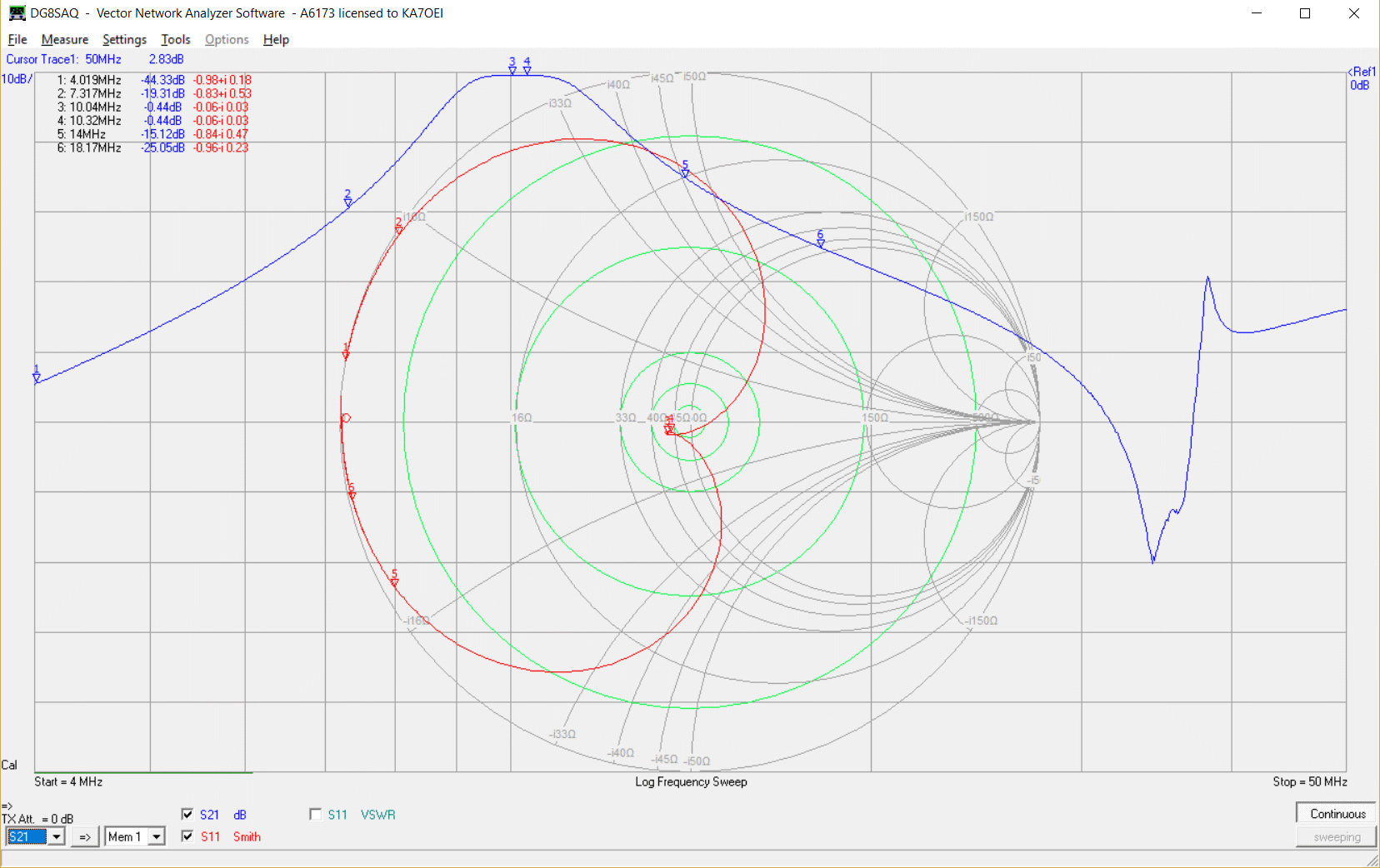Select blue marker 2 triangle on S21 trace
The image size is (1380, 868).
point(348,202)
